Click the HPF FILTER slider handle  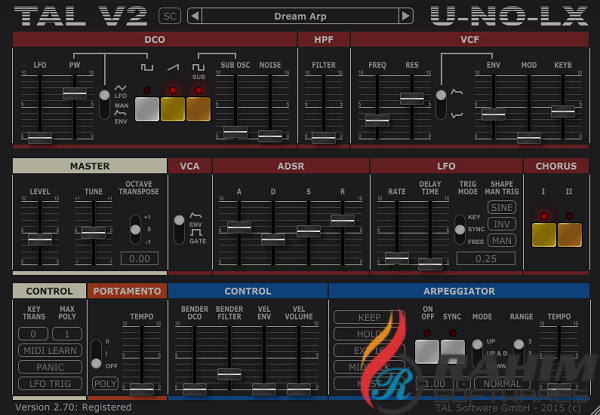324,137
